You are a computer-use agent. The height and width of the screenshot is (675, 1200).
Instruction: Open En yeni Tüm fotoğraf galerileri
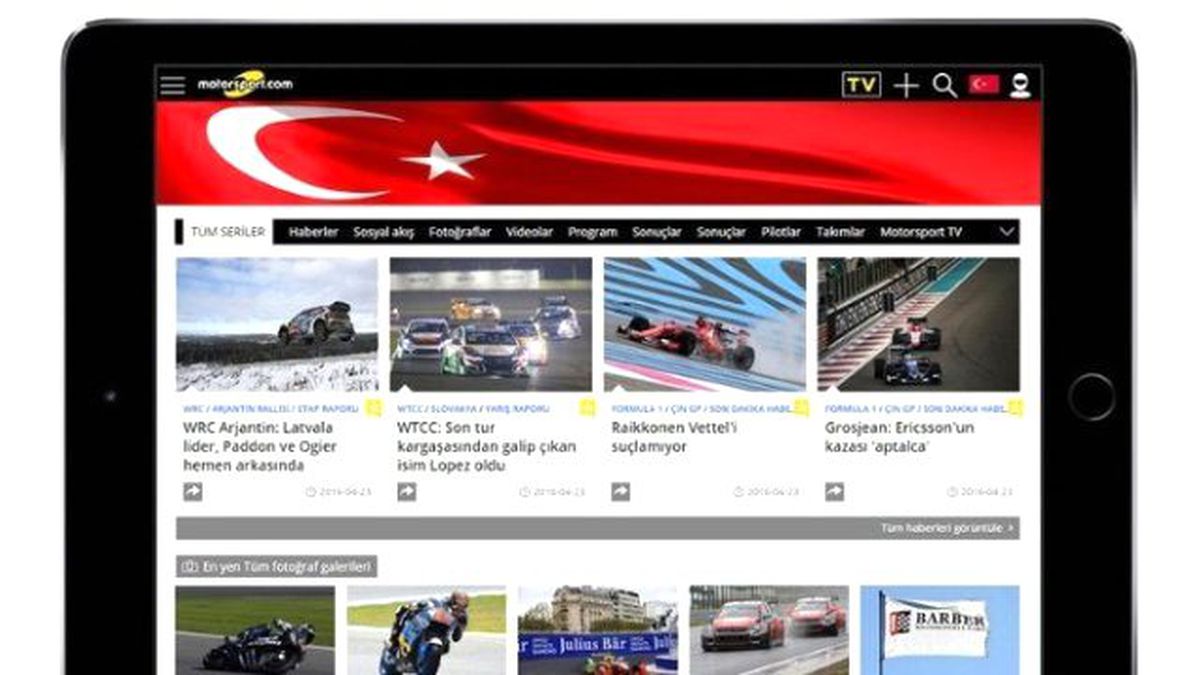click(x=277, y=566)
